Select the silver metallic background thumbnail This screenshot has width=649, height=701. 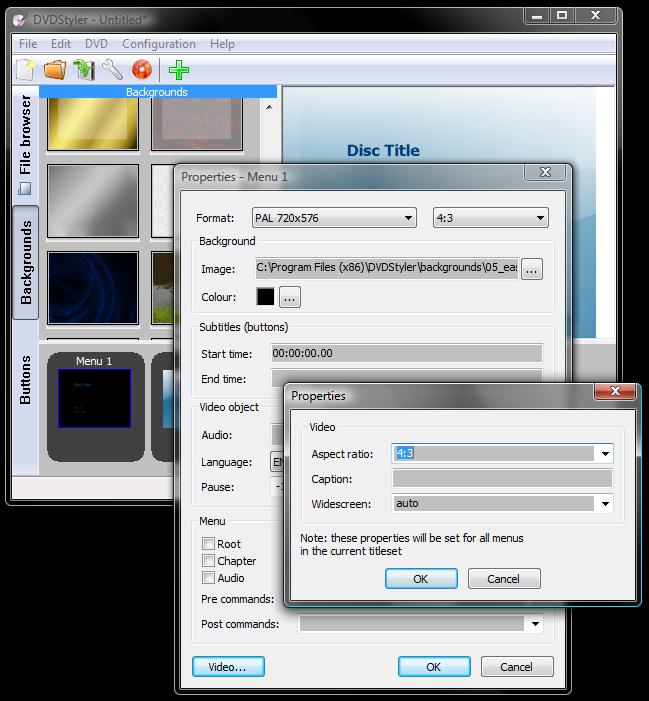(x=93, y=201)
